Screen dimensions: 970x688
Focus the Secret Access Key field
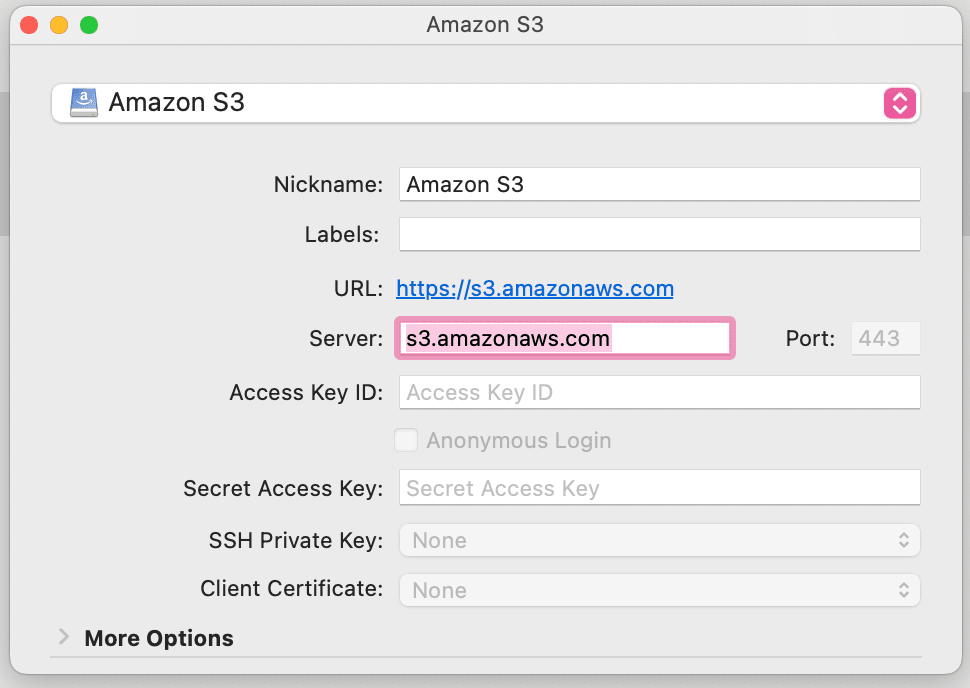[x=659, y=488]
